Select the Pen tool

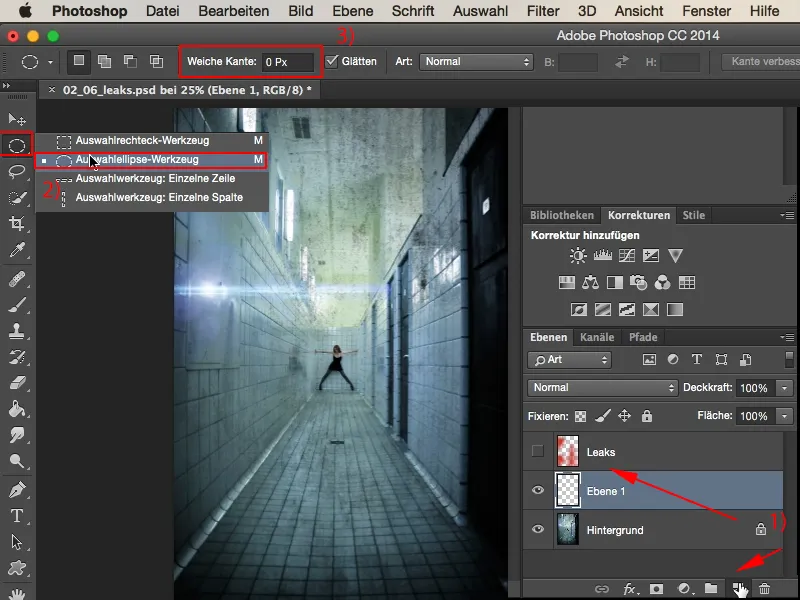(x=17, y=490)
